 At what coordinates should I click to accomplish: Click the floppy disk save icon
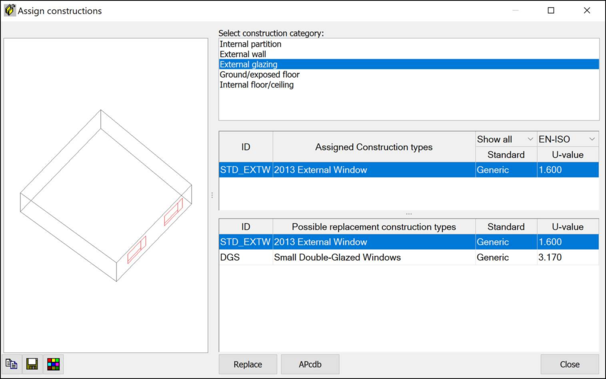click(x=32, y=364)
